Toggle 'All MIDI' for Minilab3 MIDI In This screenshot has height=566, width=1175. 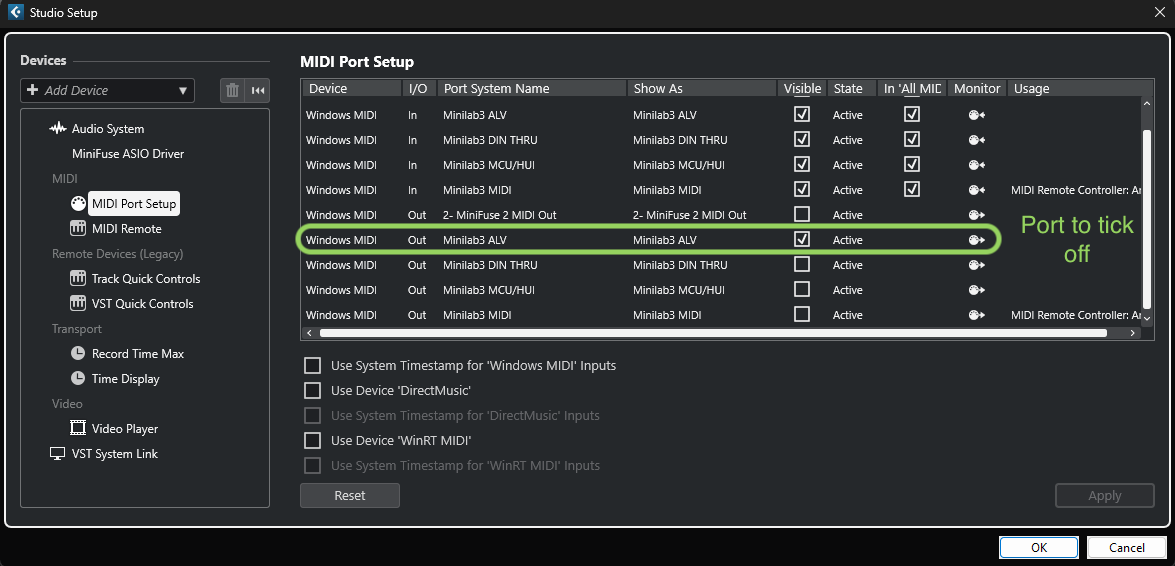point(912,189)
